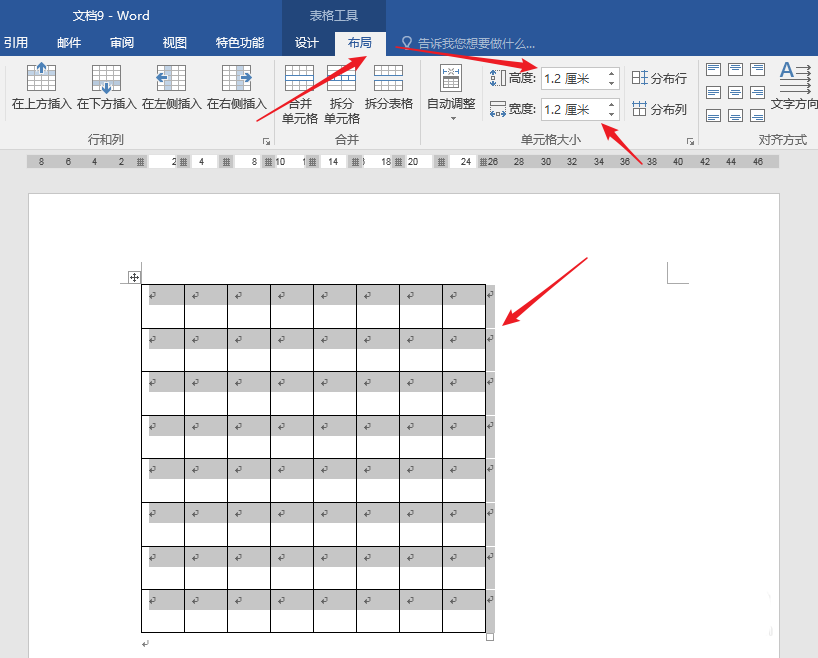818x658 pixels.
Task: Select align bottom center icon
Action: click(x=736, y=115)
